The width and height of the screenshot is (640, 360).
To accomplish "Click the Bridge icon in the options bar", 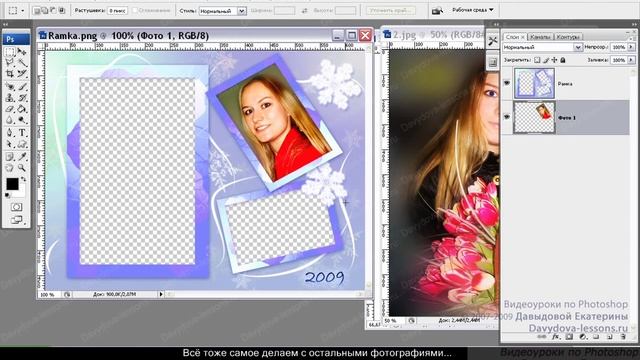I will tap(437, 10).
